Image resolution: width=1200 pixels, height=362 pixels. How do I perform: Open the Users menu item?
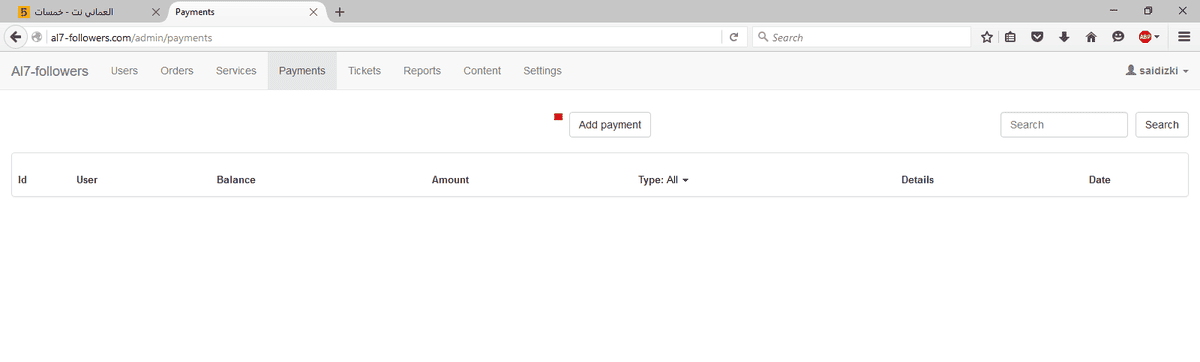click(x=124, y=71)
